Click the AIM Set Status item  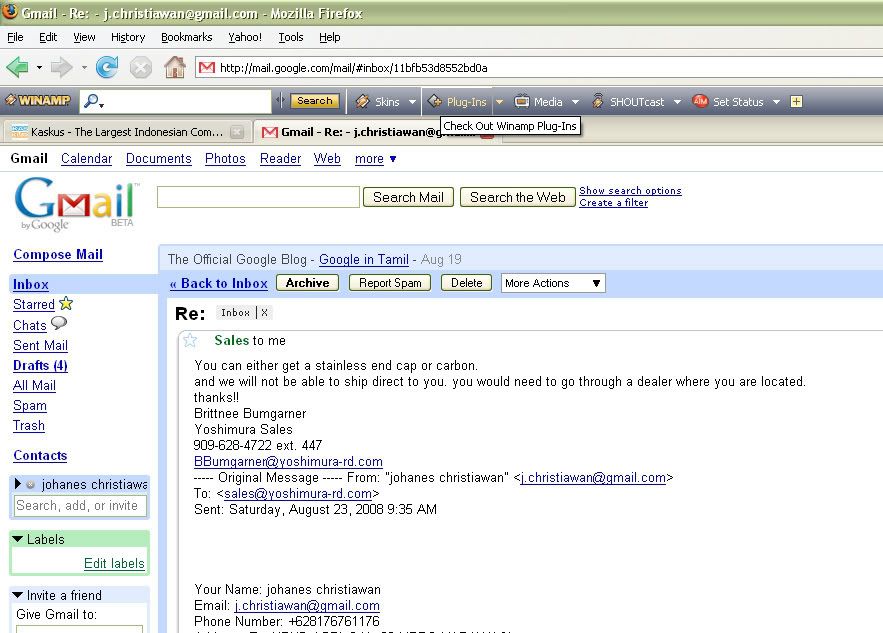(x=728, y=102)
